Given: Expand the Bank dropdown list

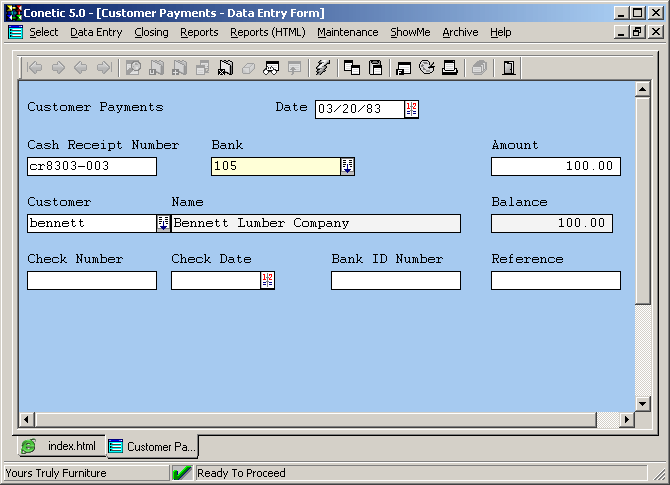Looking at the screenshot, I should [x=347, y=166].
